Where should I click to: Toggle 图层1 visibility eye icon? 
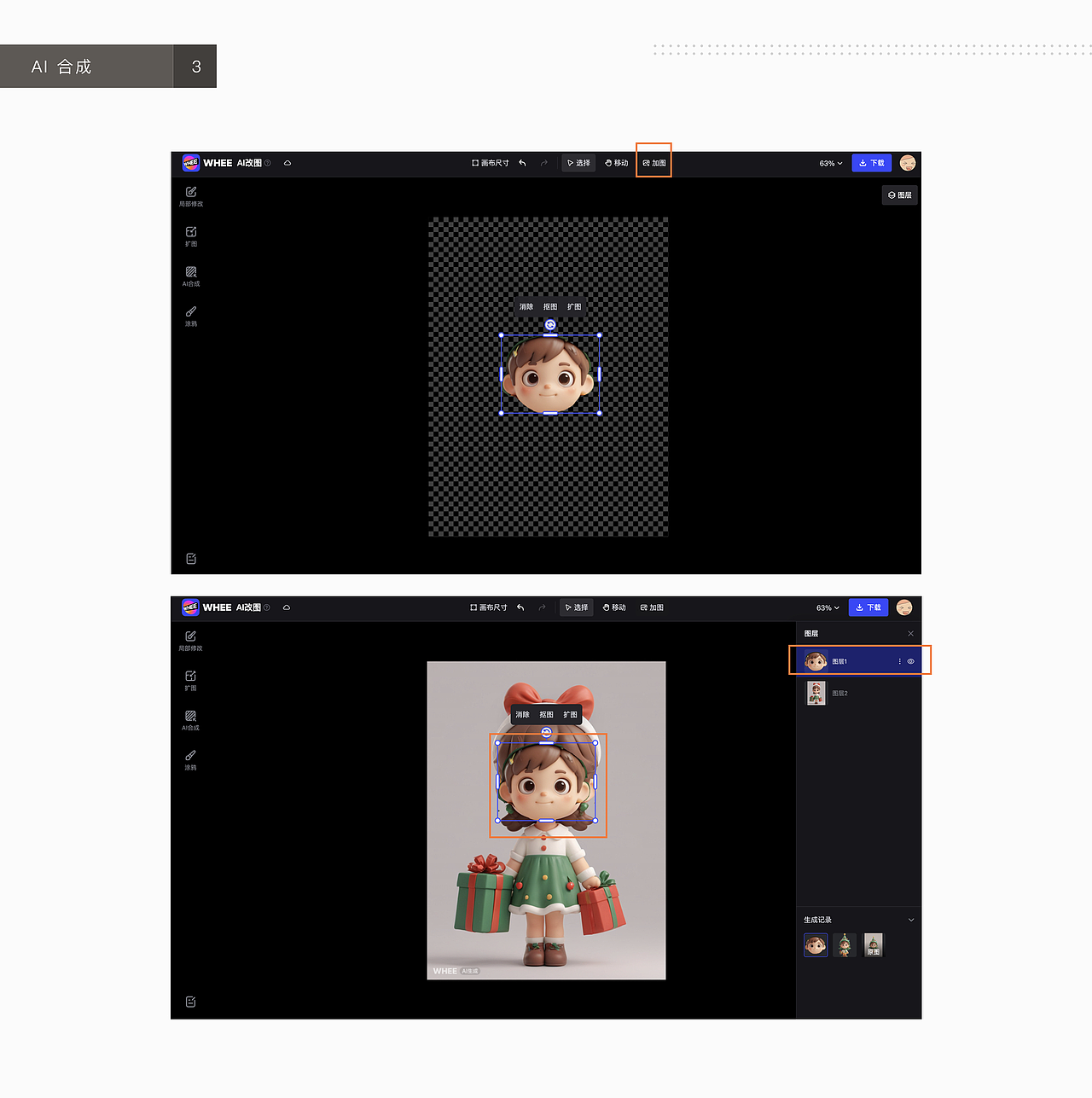tap(910, 661)
